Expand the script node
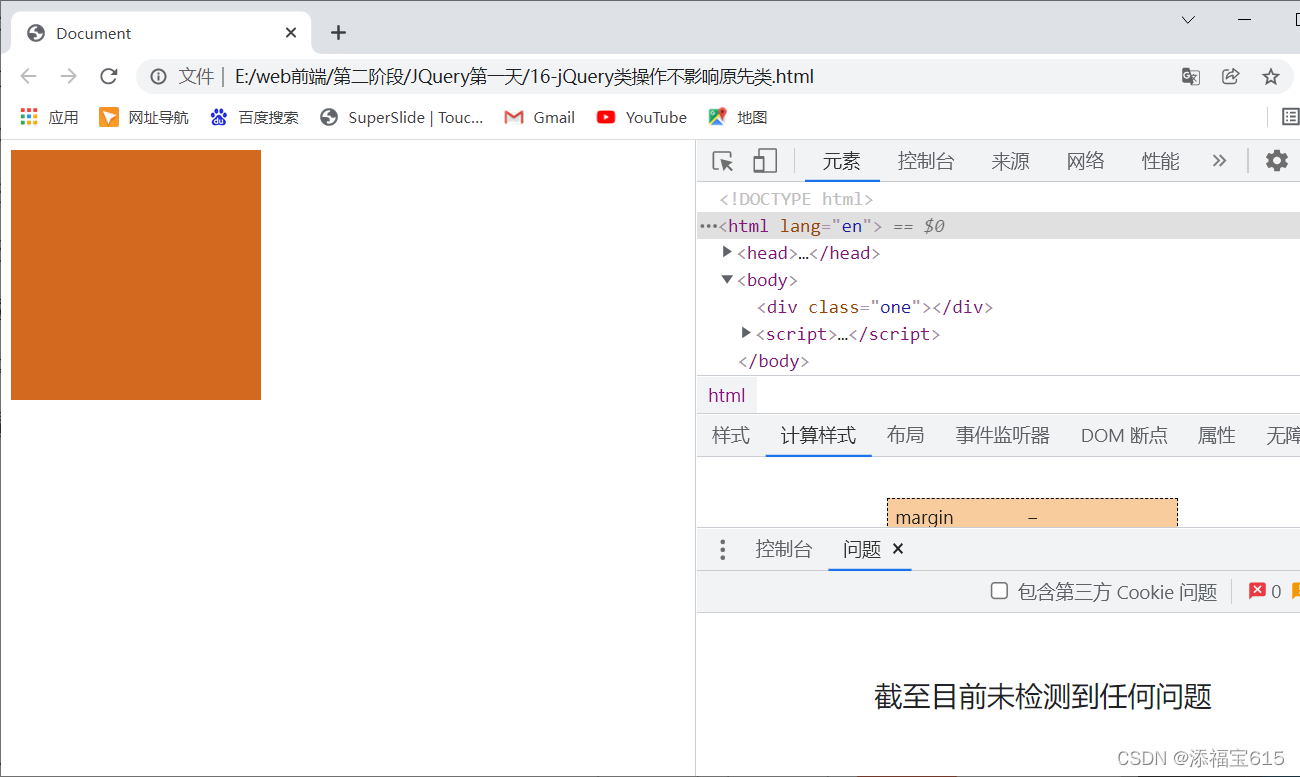Viewport: 1300px width, 777px height. pos(746,333)
